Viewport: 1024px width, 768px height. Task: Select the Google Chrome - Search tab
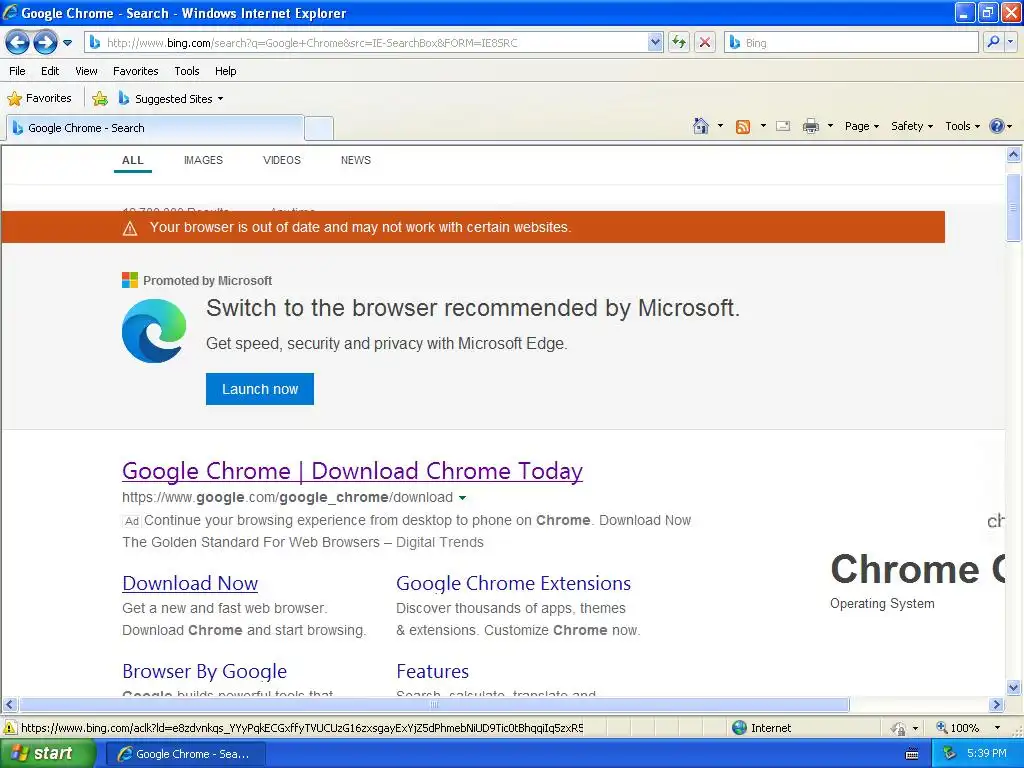coord(155,128)
